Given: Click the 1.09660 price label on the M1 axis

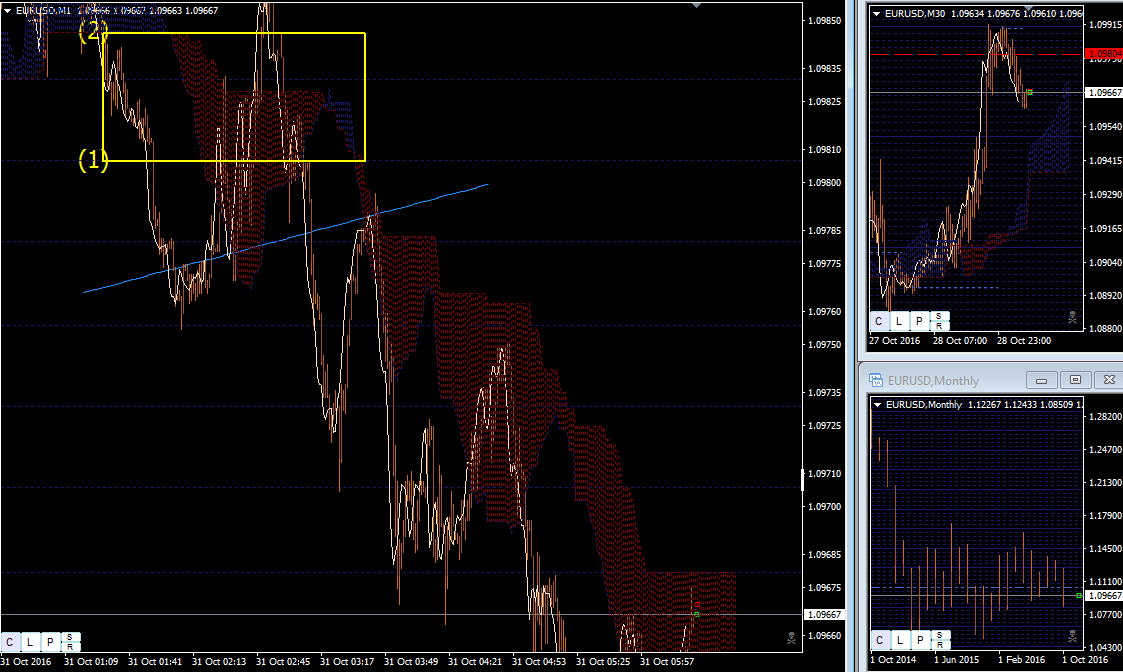Looking at the screenshot, I should click(x=824, y=635).
